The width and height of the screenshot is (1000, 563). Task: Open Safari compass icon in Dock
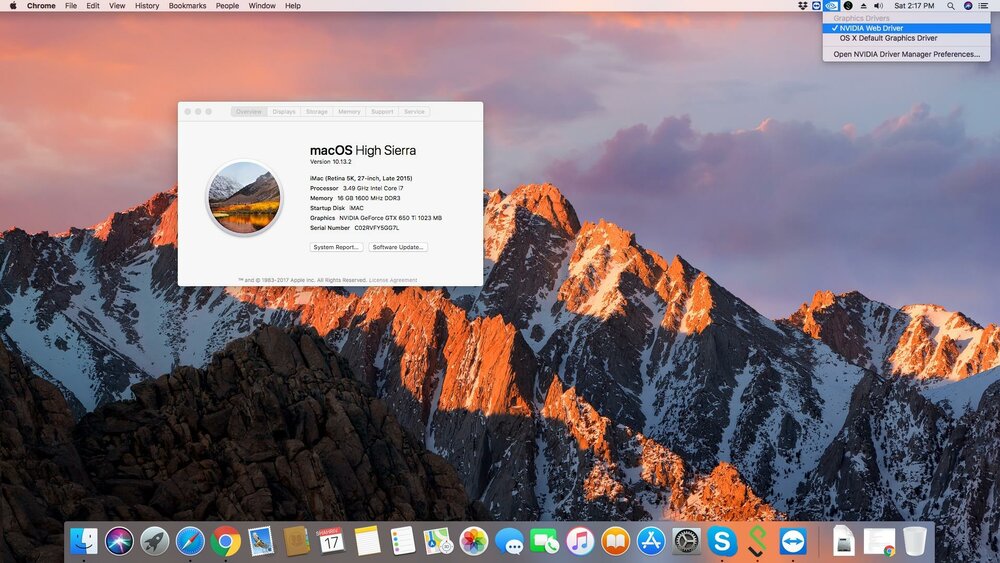(x=190, y=541)
